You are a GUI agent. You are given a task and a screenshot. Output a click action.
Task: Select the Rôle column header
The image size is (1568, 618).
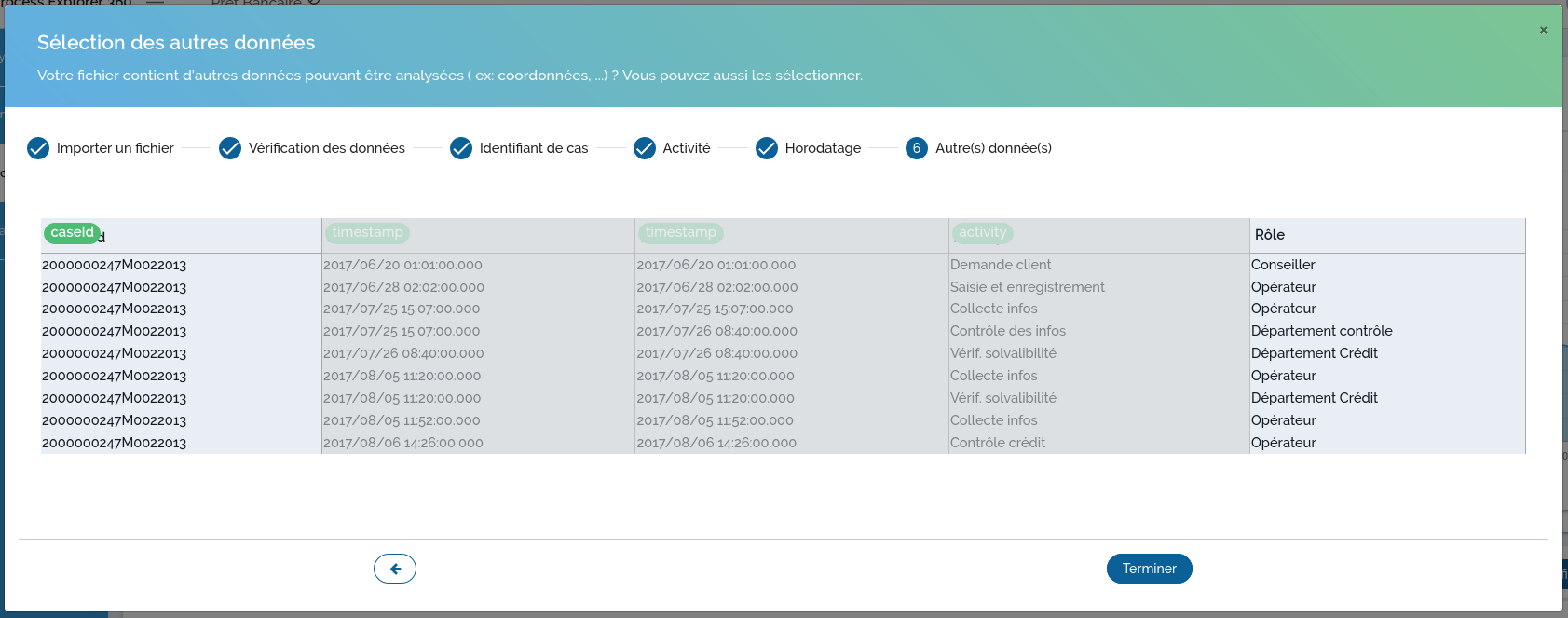tap(1269, 235)
